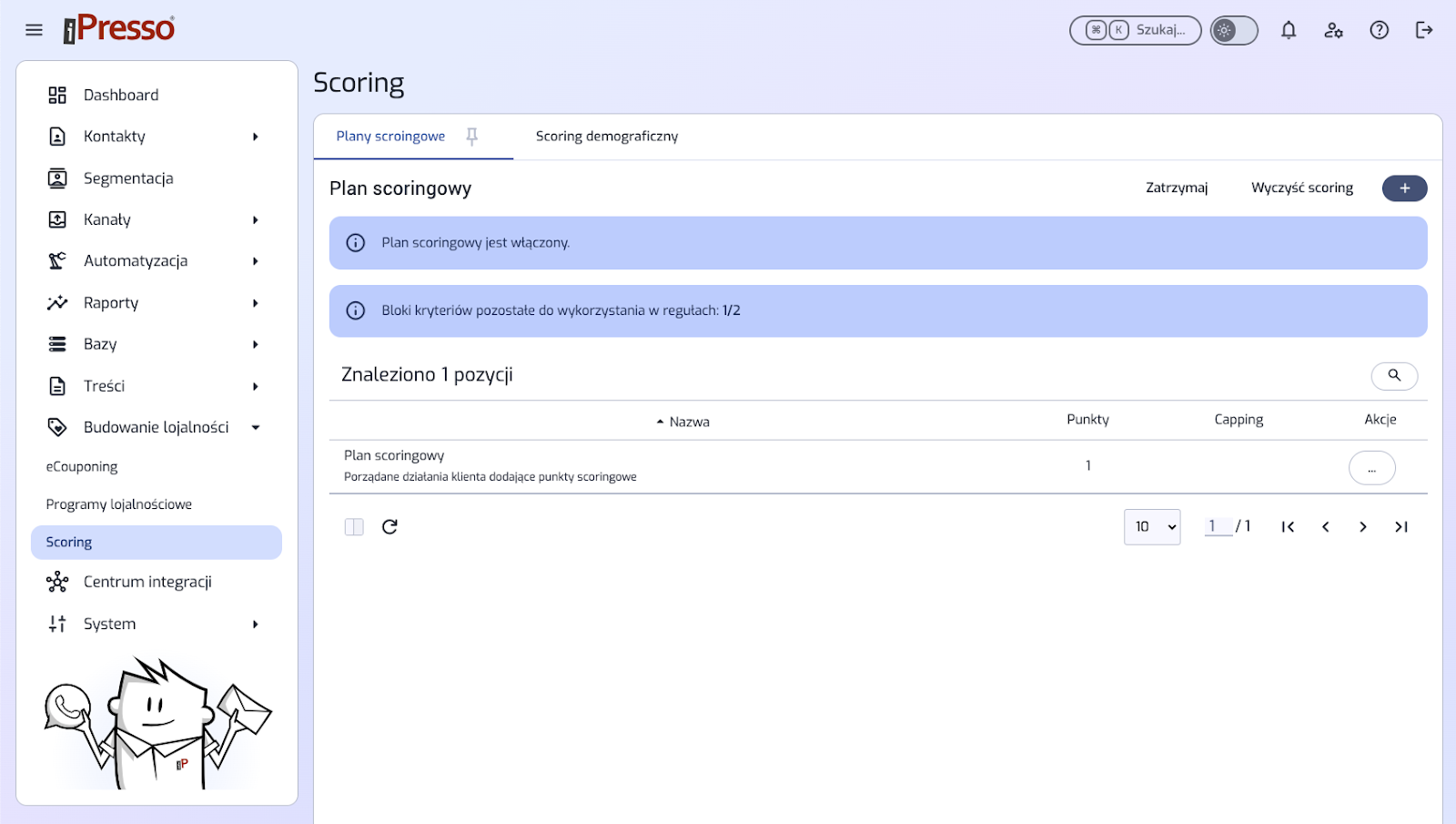This screenshot has height=824, width=1456.
Task: Expand the Kanały submenu arrow
Action: (x=256, y=219)
